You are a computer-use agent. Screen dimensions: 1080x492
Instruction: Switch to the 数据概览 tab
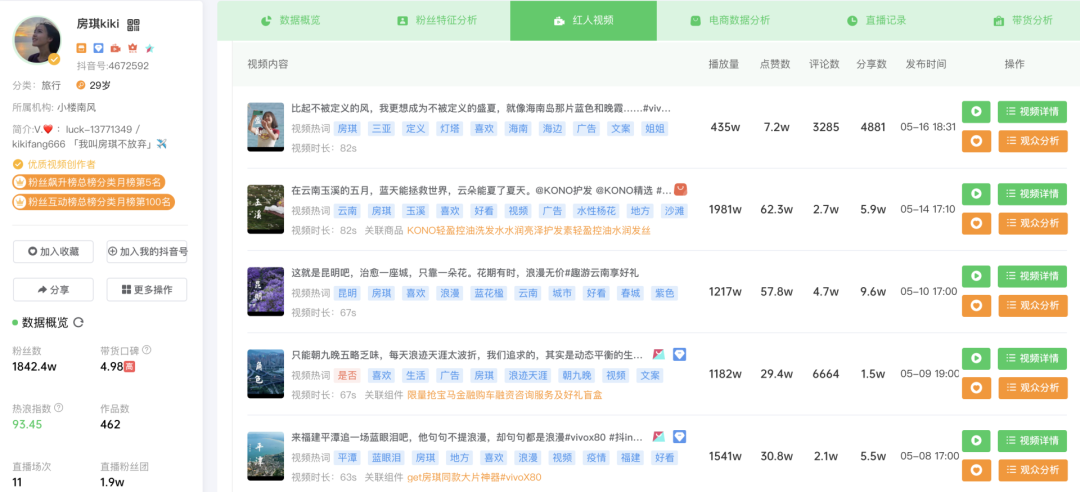coord(291,21)
